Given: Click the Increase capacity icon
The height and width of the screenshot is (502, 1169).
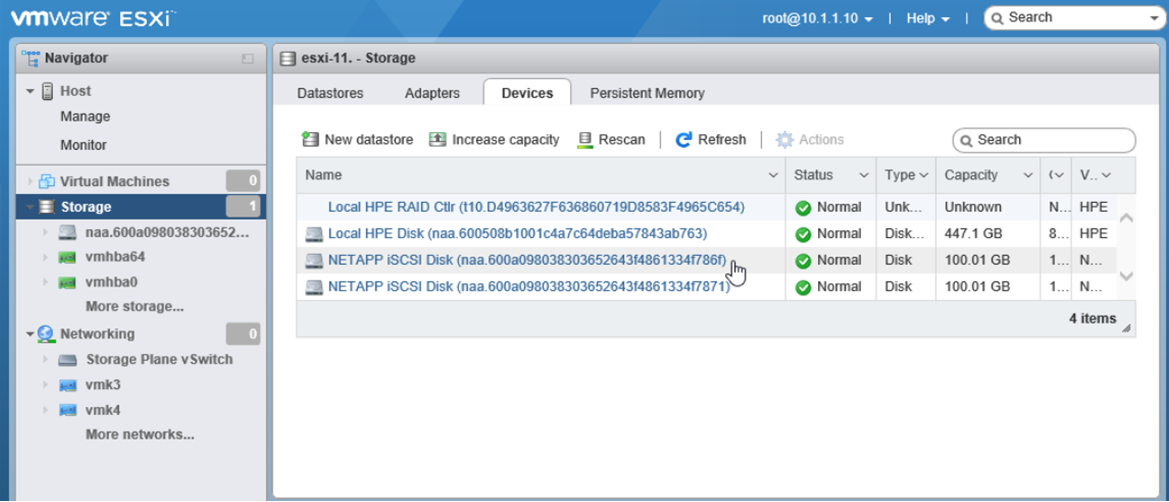Looking at the screenshot, I should click(x=437, y=140).
